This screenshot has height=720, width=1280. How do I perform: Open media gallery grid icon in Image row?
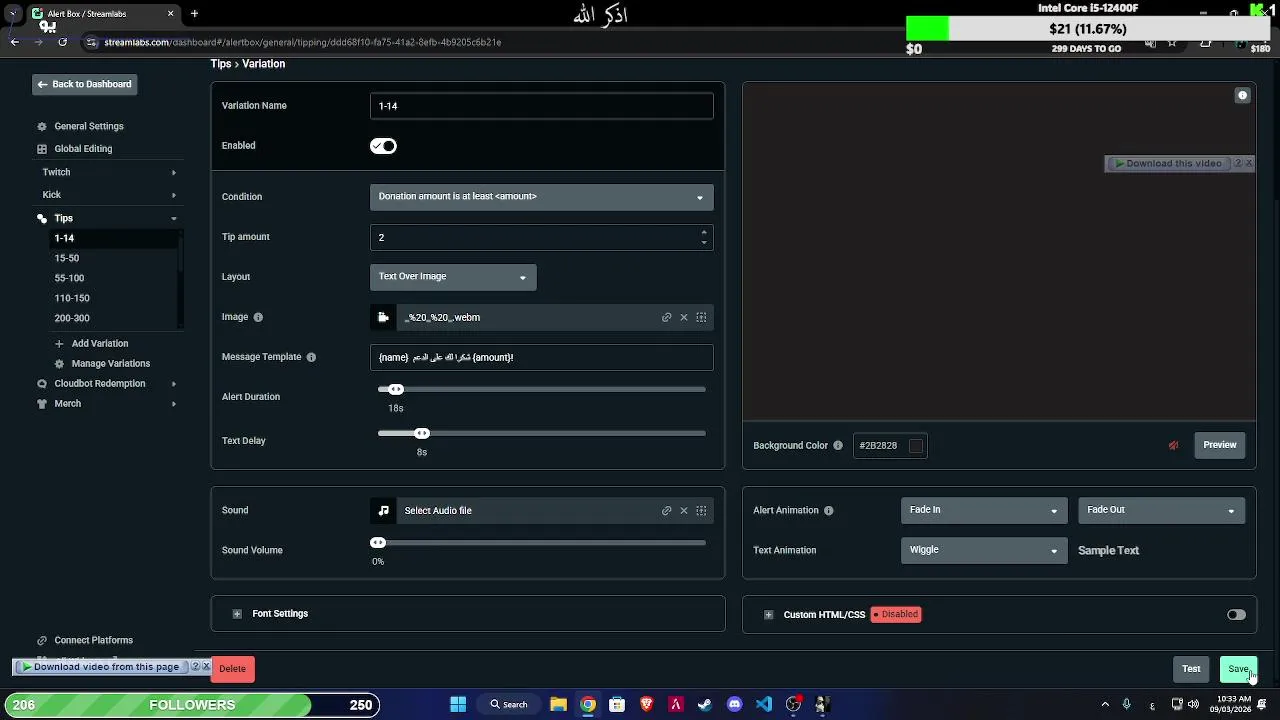tap(701, 317)
